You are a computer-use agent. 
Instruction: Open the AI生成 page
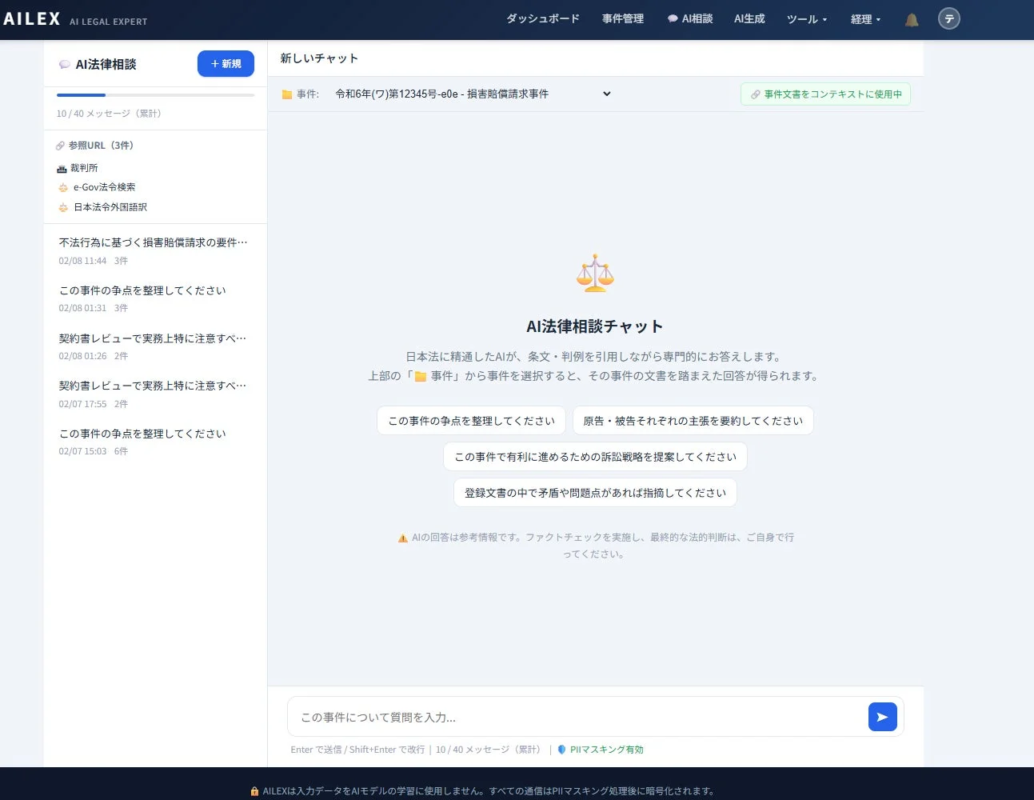point(748,17)
